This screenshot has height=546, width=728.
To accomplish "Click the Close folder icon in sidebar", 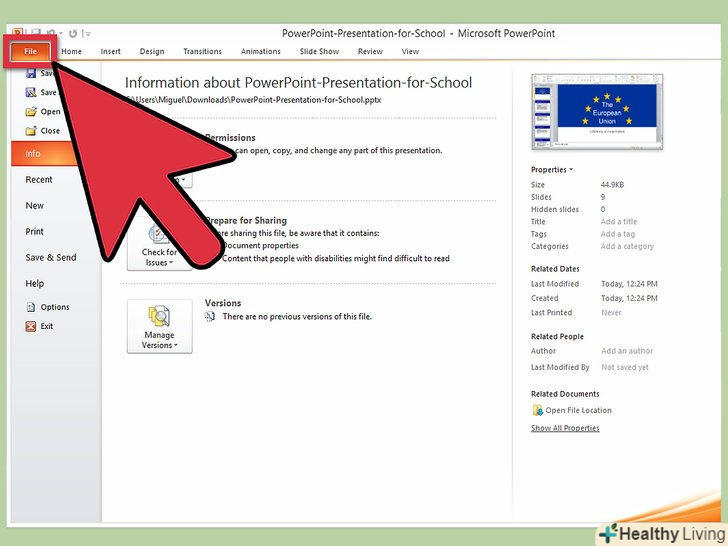I will [x=31, y=131].
